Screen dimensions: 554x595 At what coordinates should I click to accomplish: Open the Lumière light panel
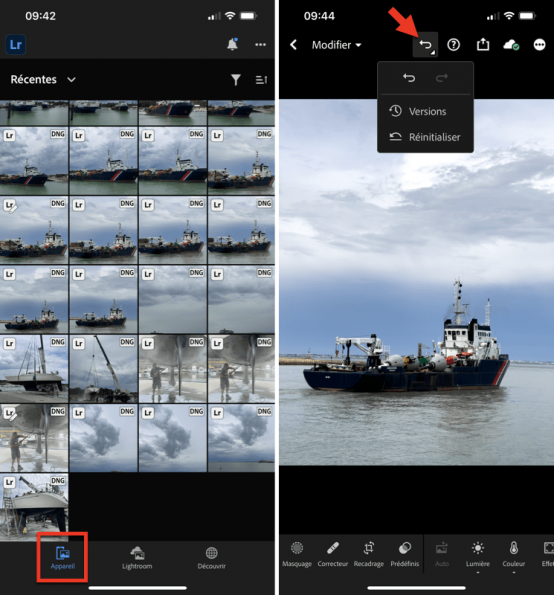[478, 554]
